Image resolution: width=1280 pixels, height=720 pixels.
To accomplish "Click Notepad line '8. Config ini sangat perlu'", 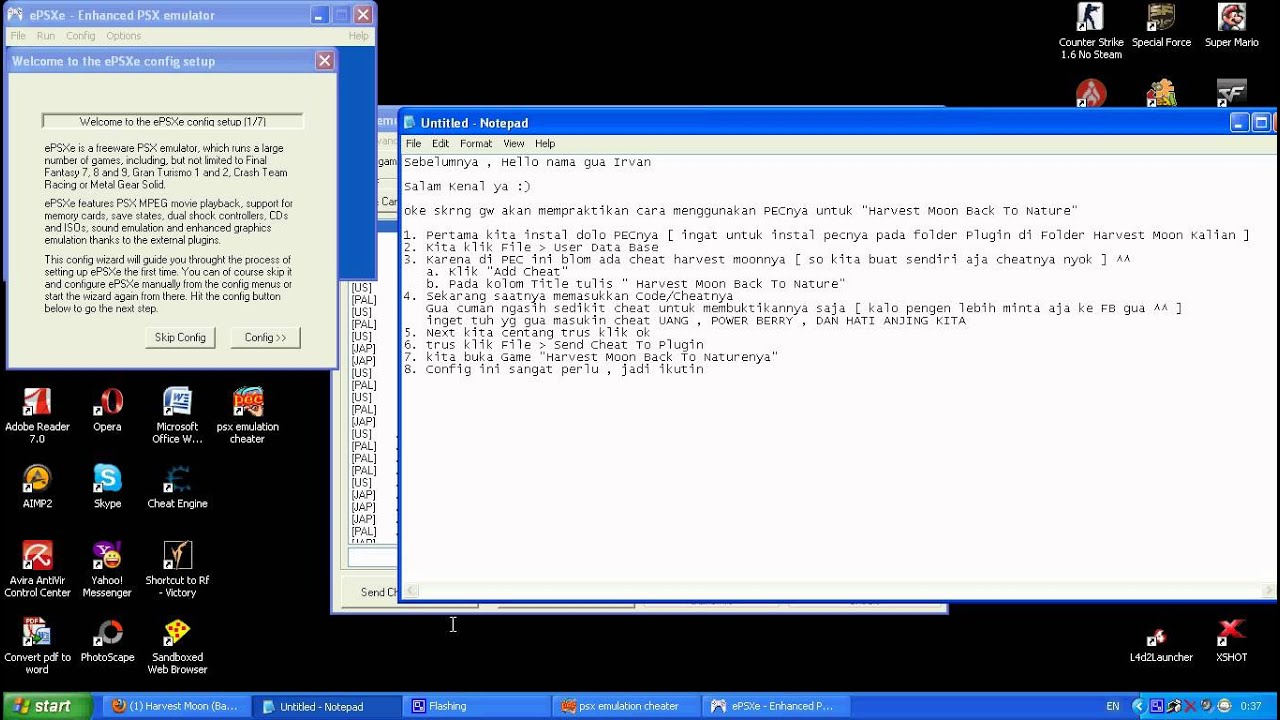I will pos(554,369).
